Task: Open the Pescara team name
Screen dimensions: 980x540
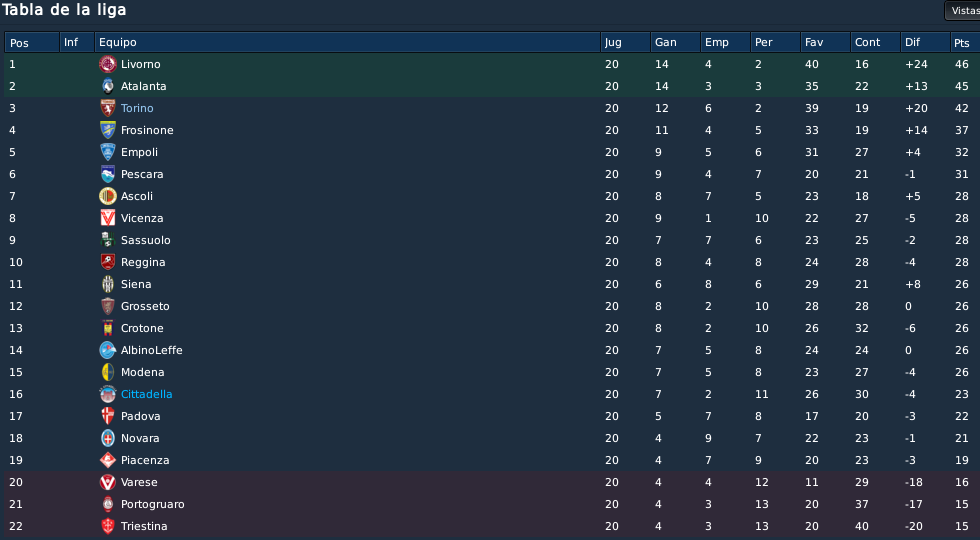Action: pos(142,174)
